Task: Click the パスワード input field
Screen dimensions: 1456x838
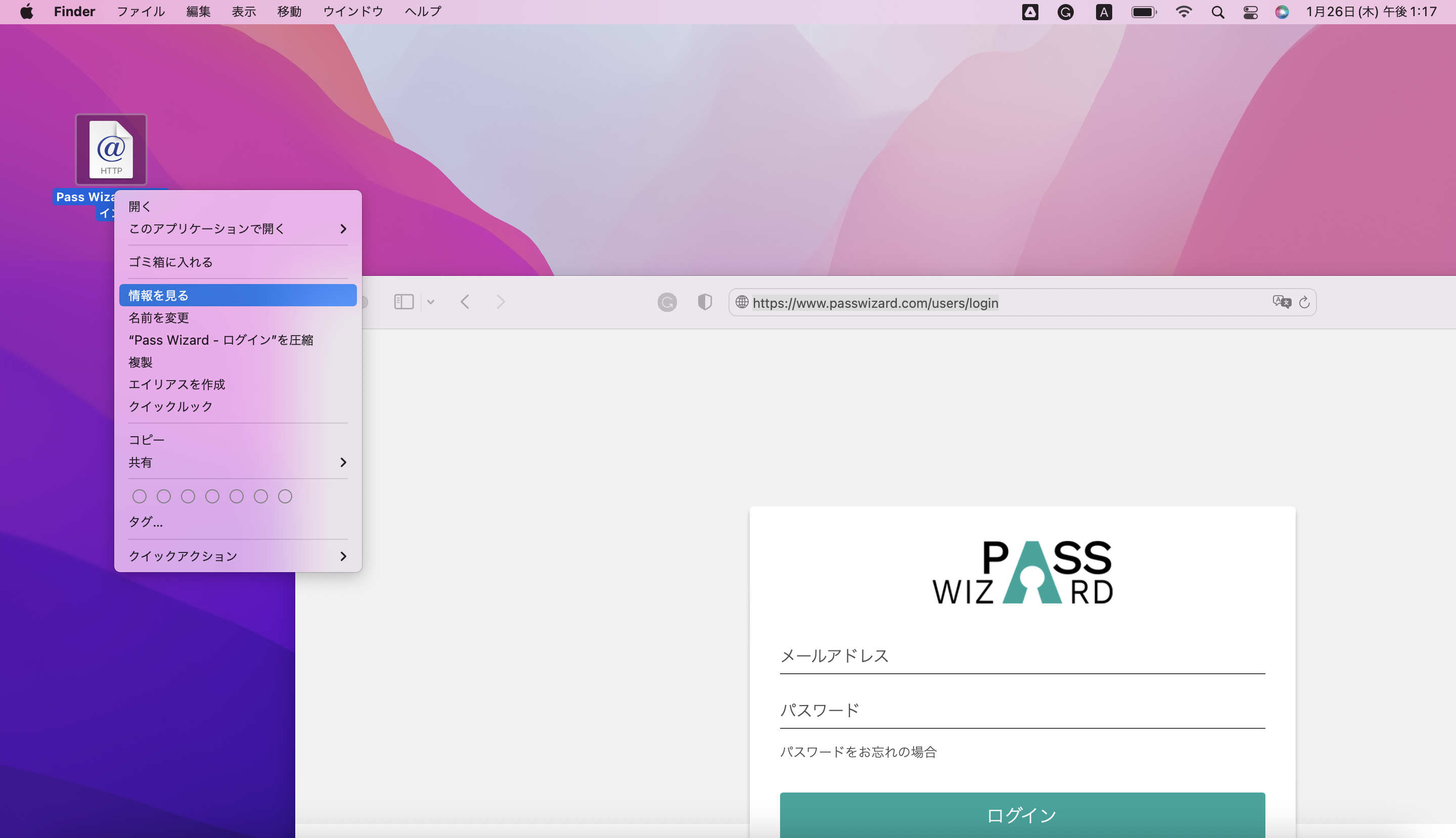Action: pyautogui.click(x=1022, y=711)
